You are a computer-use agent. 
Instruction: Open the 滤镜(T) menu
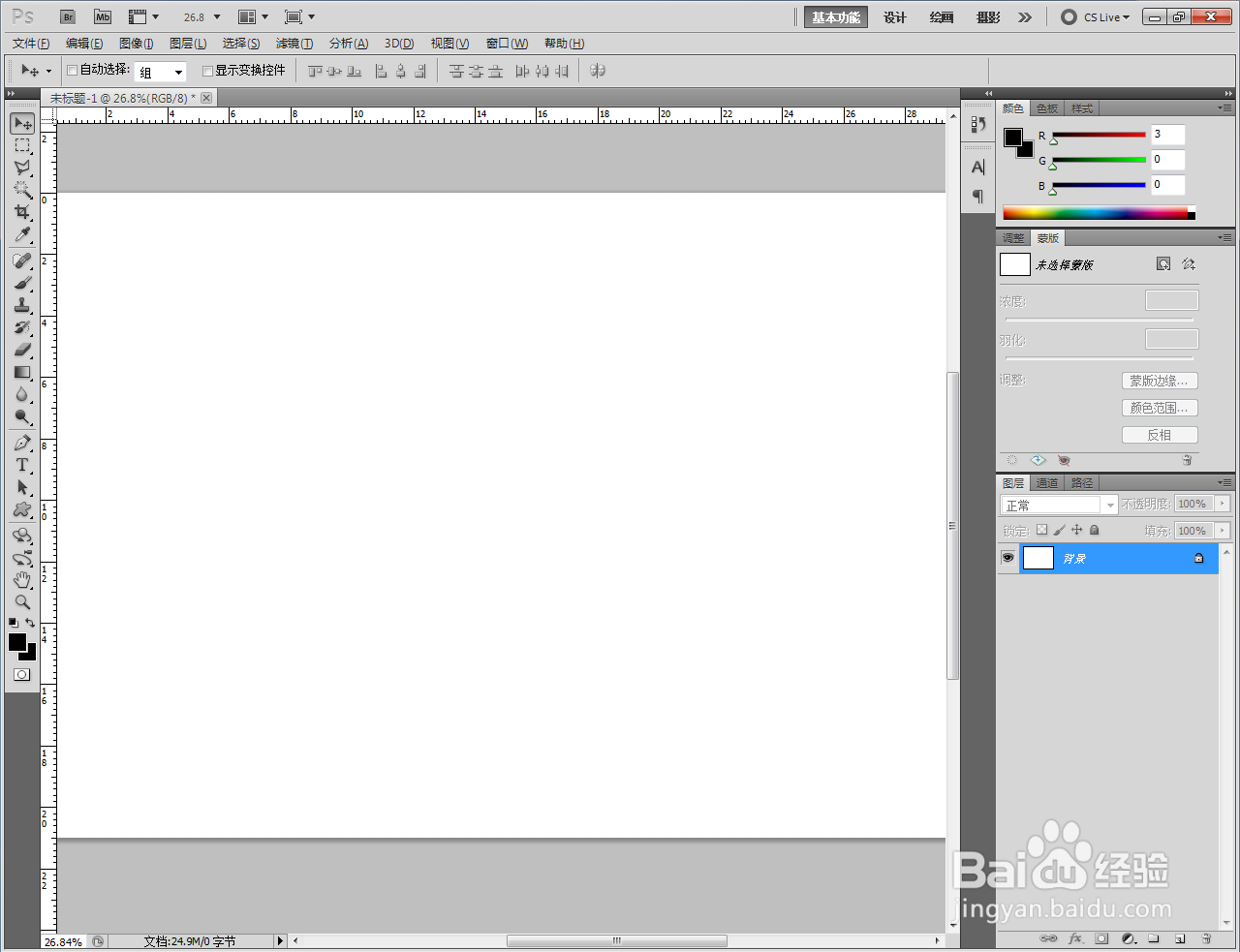pyautogui.click(x=294, y=44)
